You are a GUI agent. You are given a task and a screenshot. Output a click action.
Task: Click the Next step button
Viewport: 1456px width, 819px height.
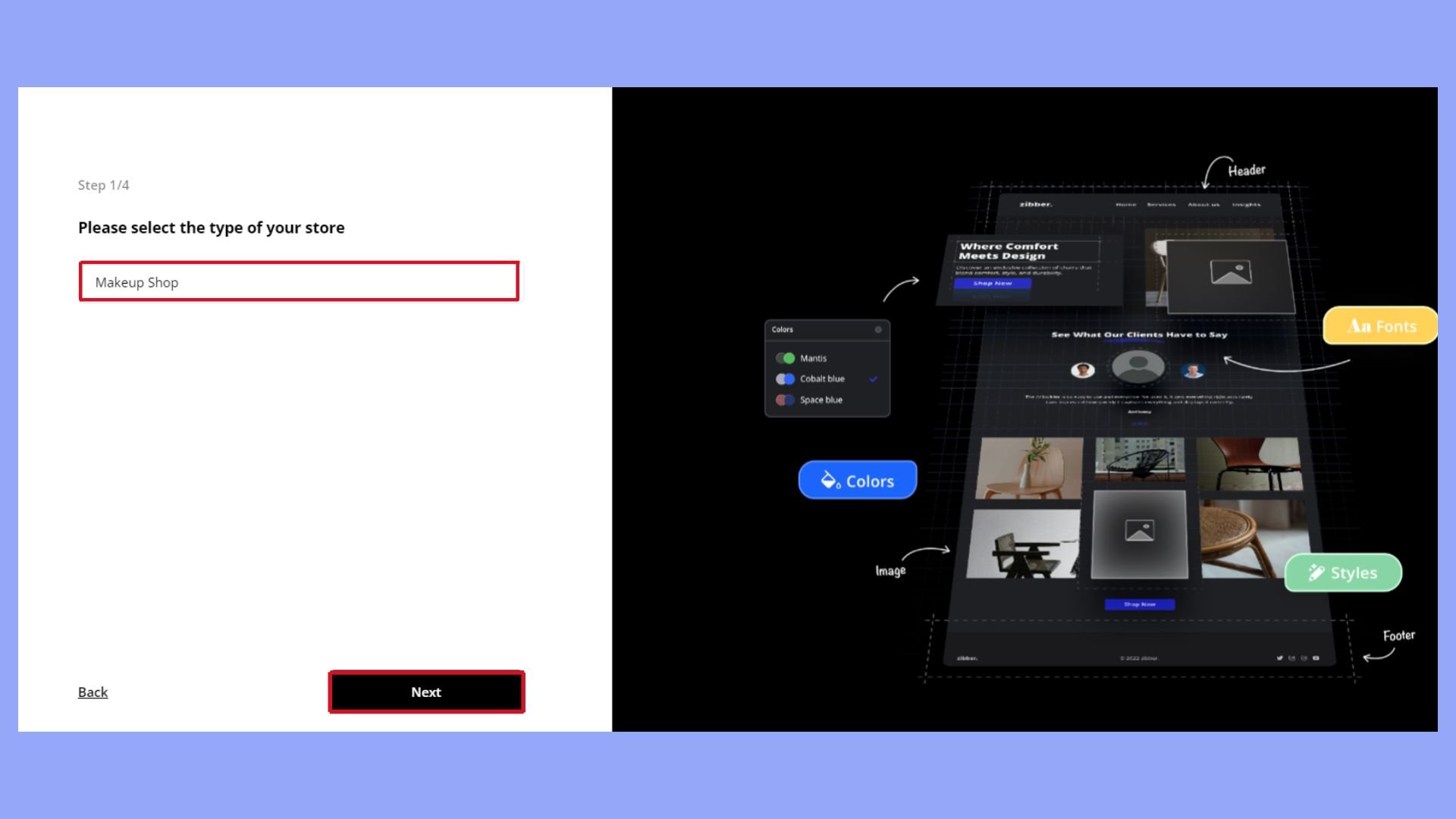point(426,691)
